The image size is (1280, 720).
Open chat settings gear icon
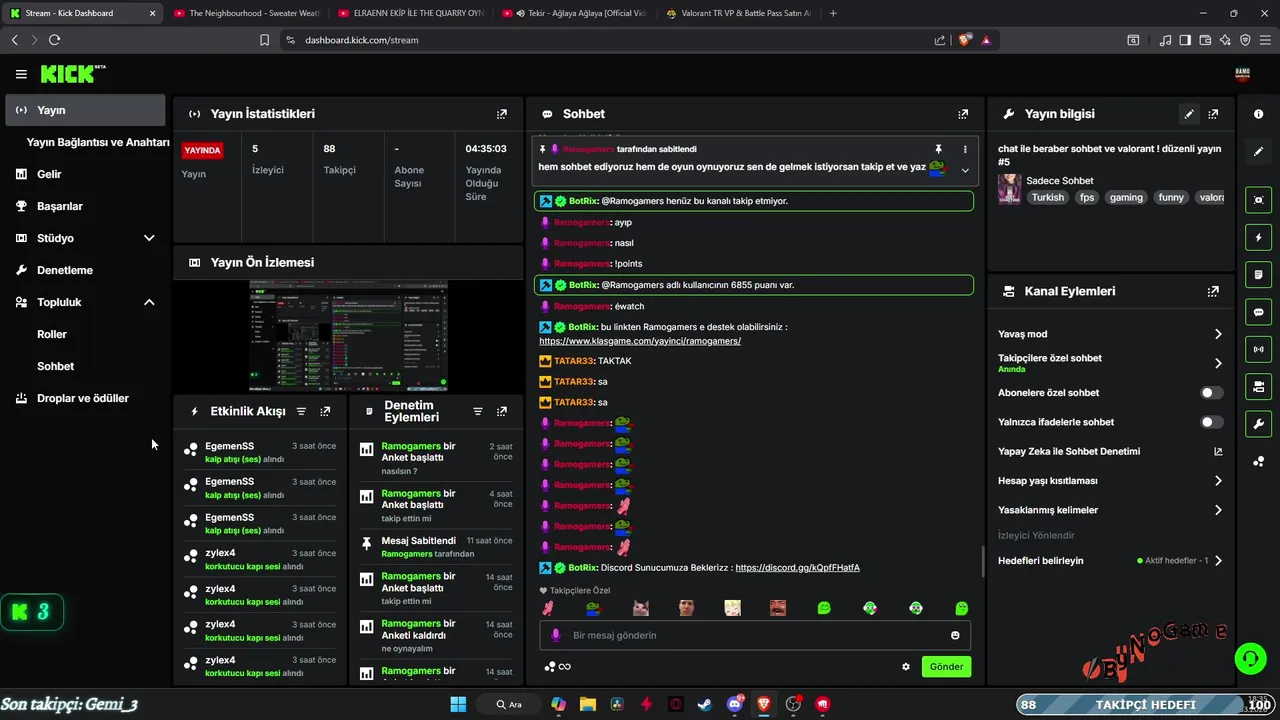point(906,667)
